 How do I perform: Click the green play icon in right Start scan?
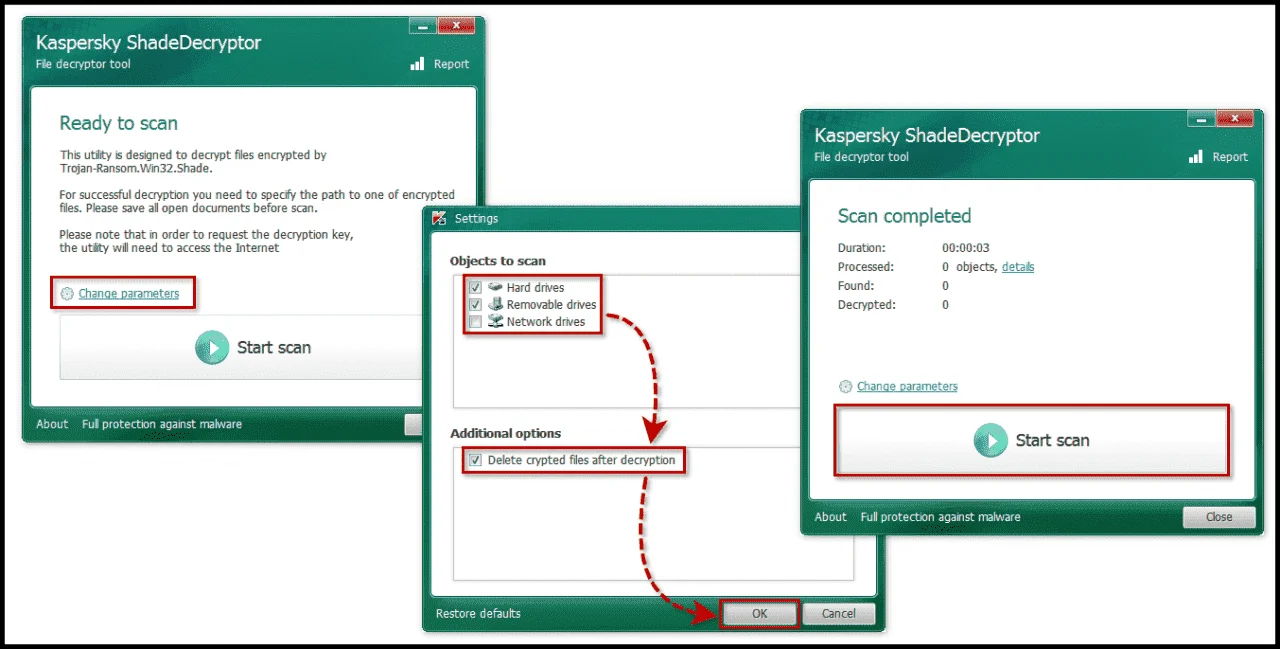click(991, 440)
